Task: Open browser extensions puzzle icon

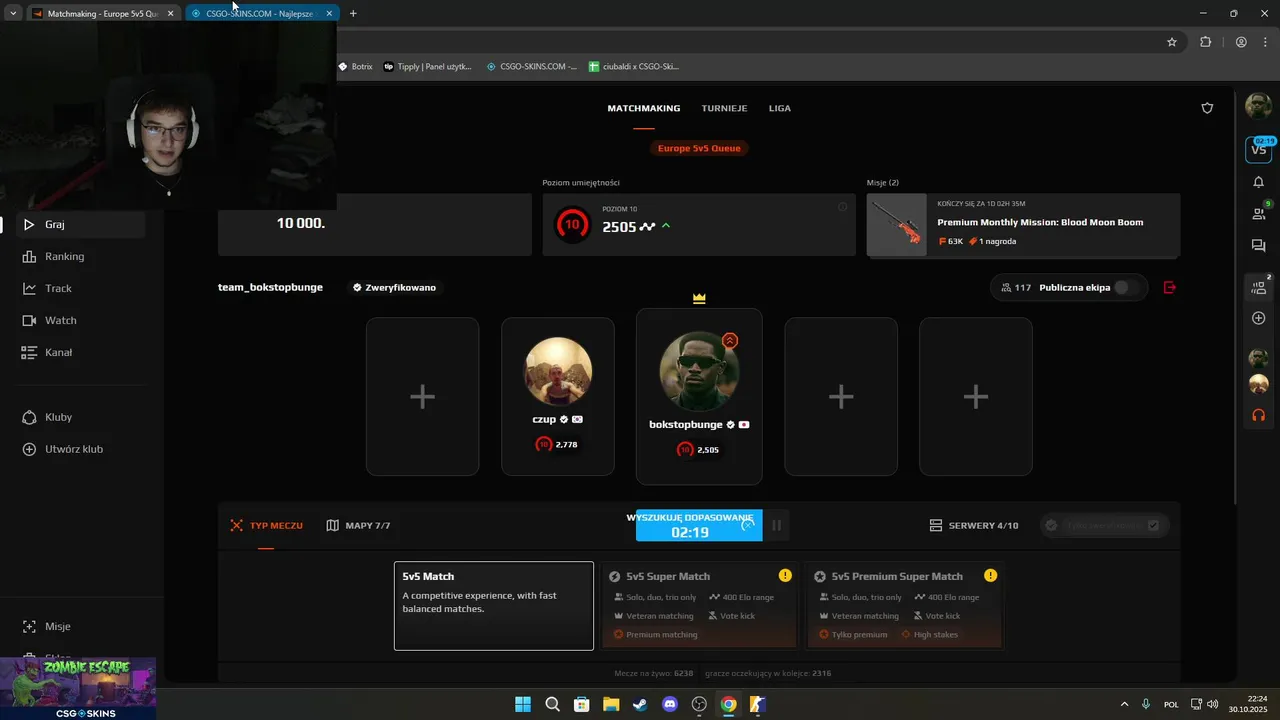Action: pos(1205,42)
